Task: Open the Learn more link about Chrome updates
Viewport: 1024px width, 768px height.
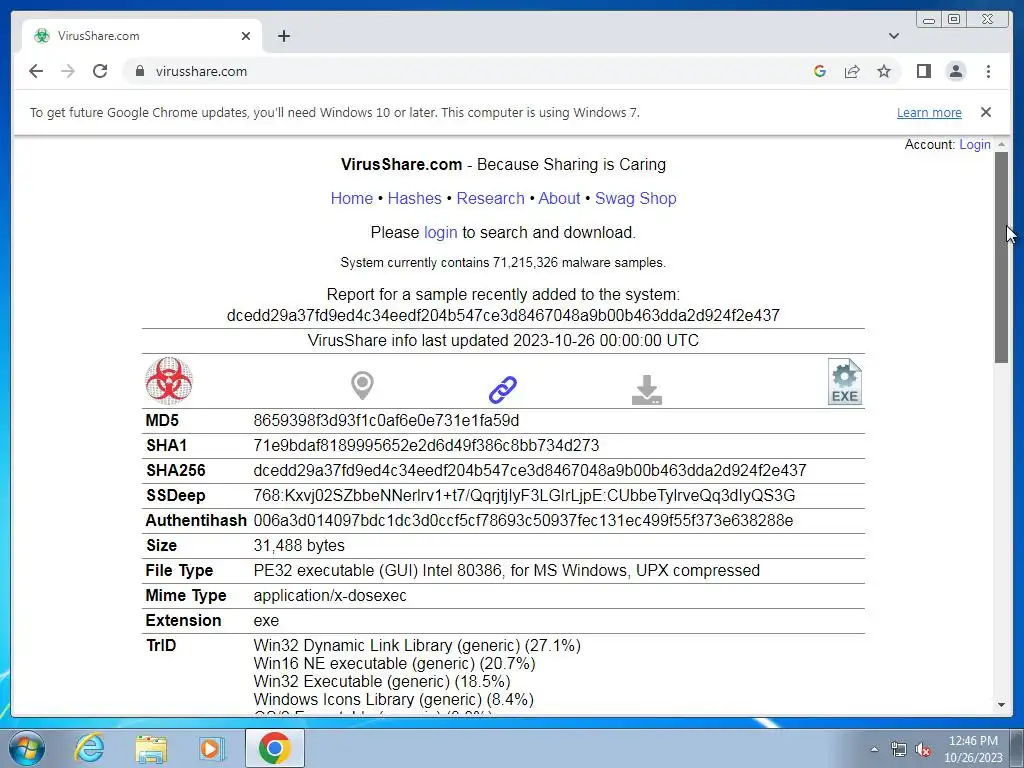Action: pos(929,112)
